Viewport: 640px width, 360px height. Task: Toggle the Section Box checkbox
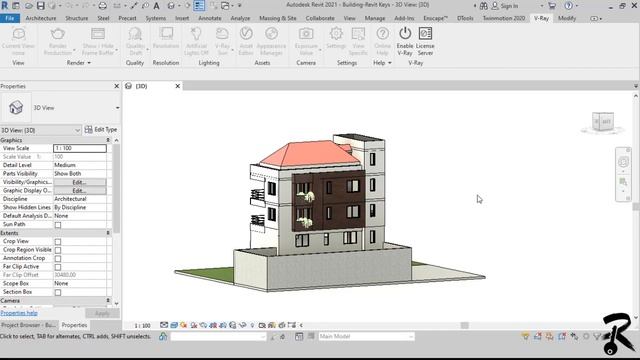tap(58, 293)
